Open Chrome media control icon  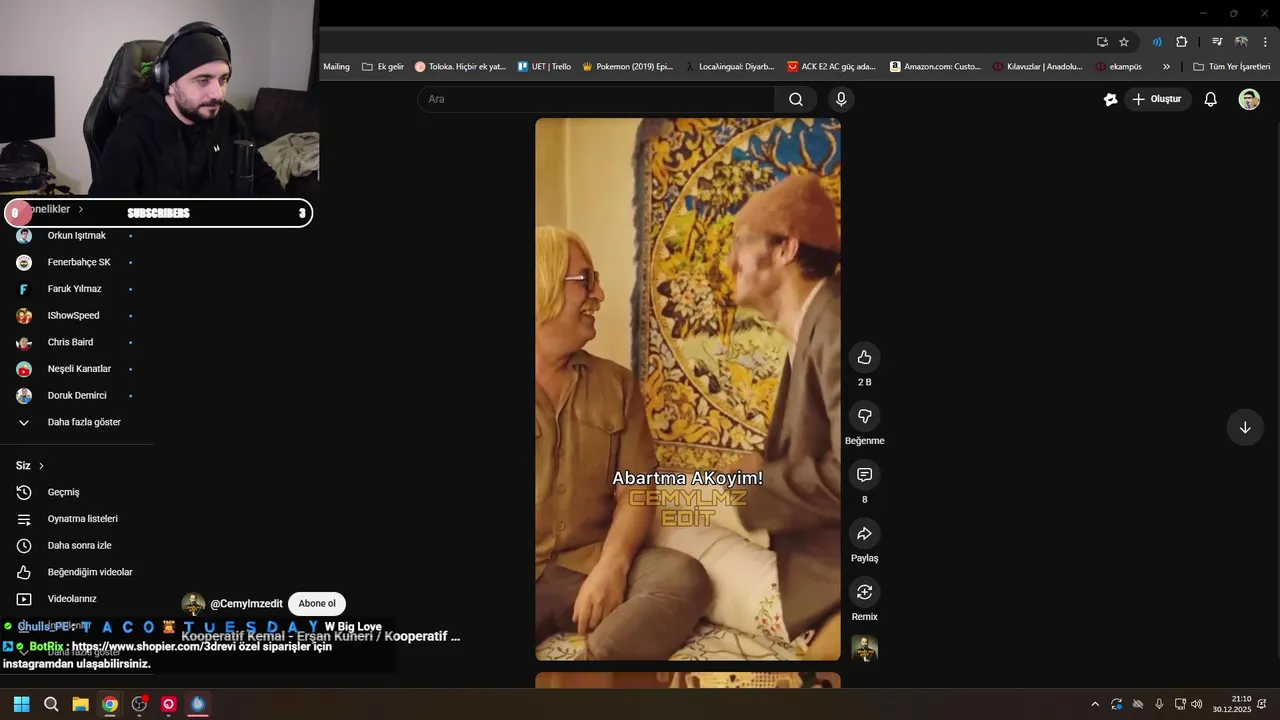(x=1217, y=42)
